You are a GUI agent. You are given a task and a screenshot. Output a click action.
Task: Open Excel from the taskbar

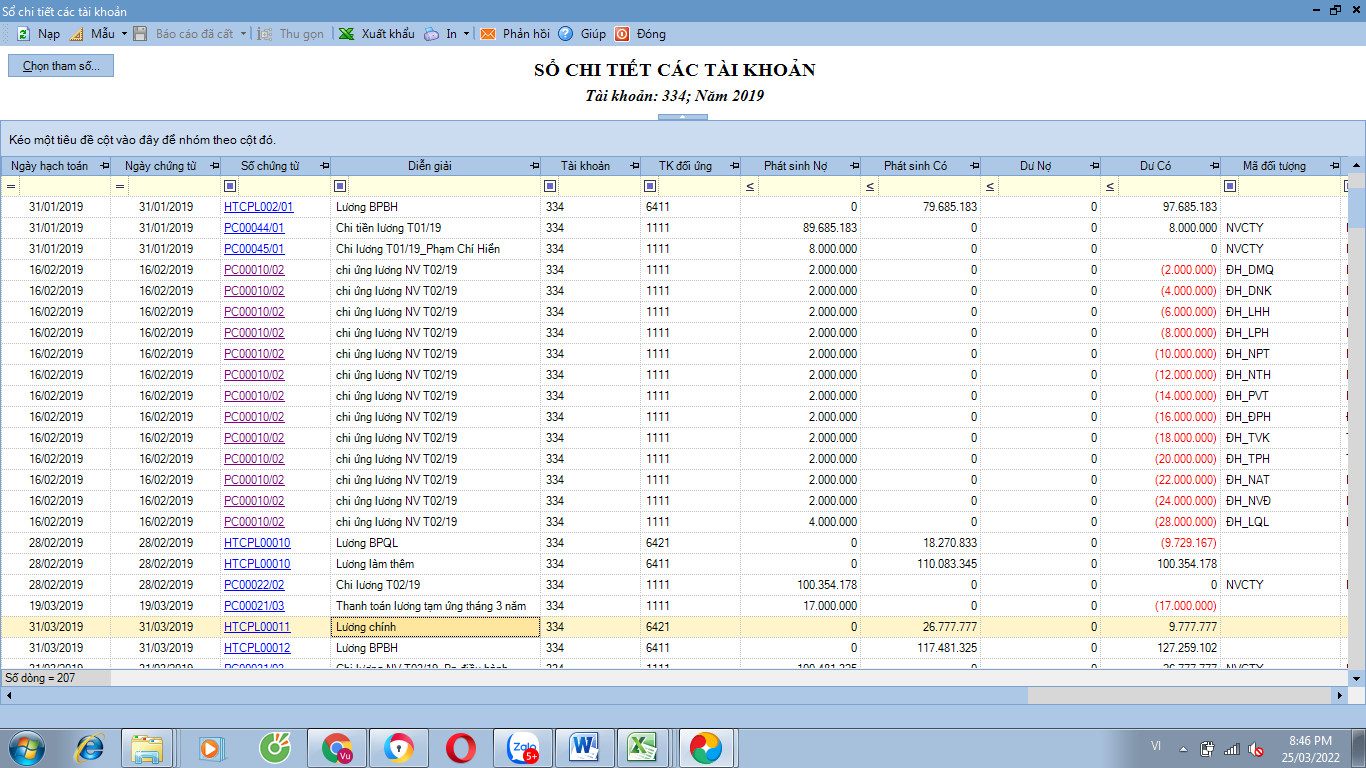click(x=642, y=747)
